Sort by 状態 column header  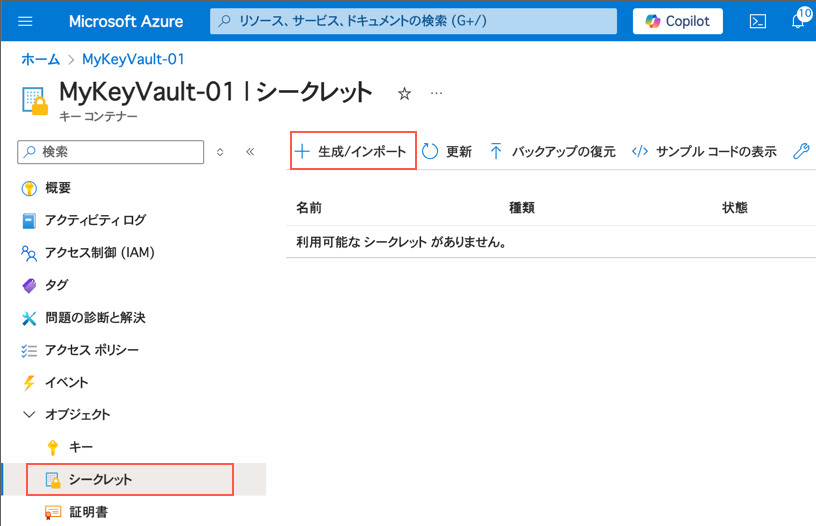click(735, 208)
